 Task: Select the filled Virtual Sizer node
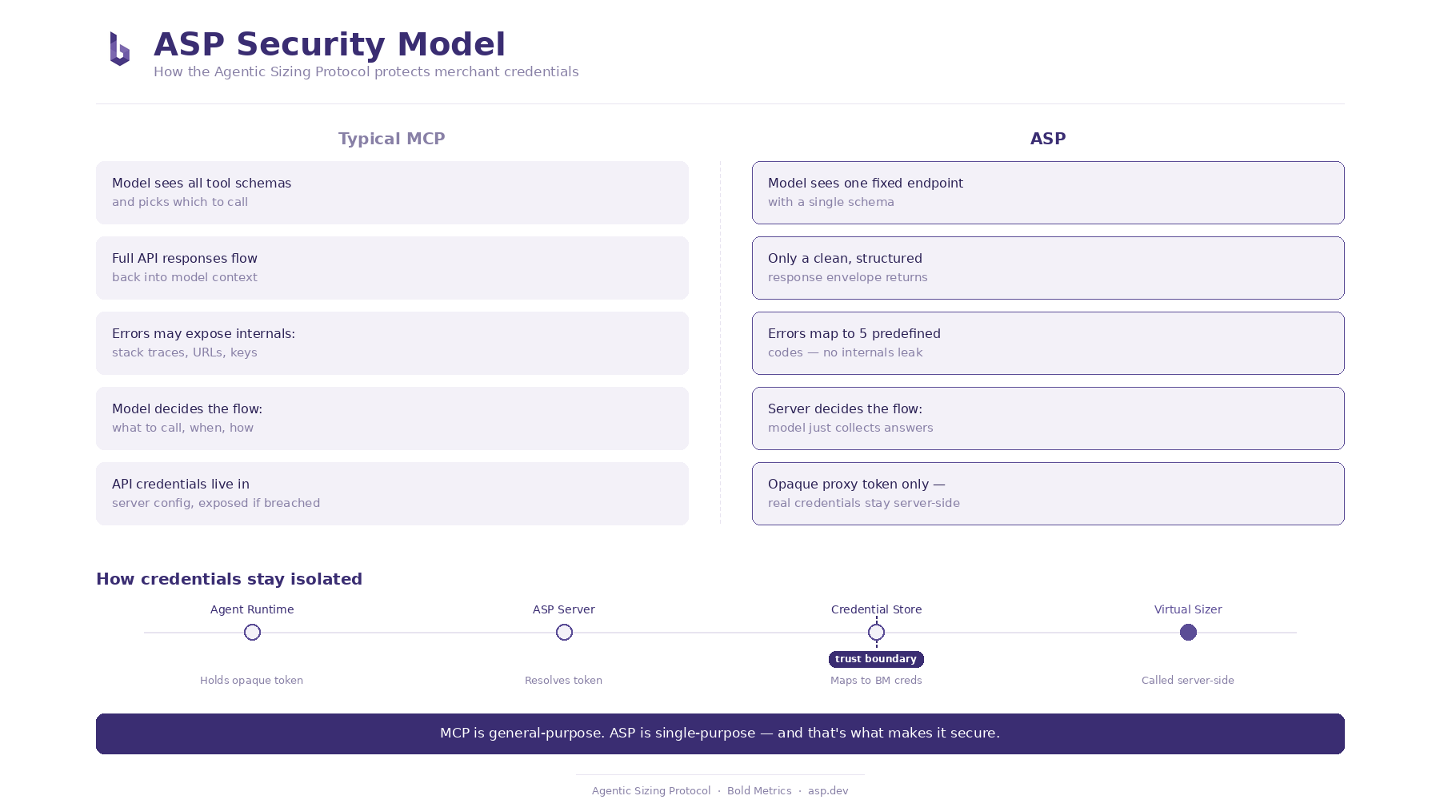tap(1188, 632)
